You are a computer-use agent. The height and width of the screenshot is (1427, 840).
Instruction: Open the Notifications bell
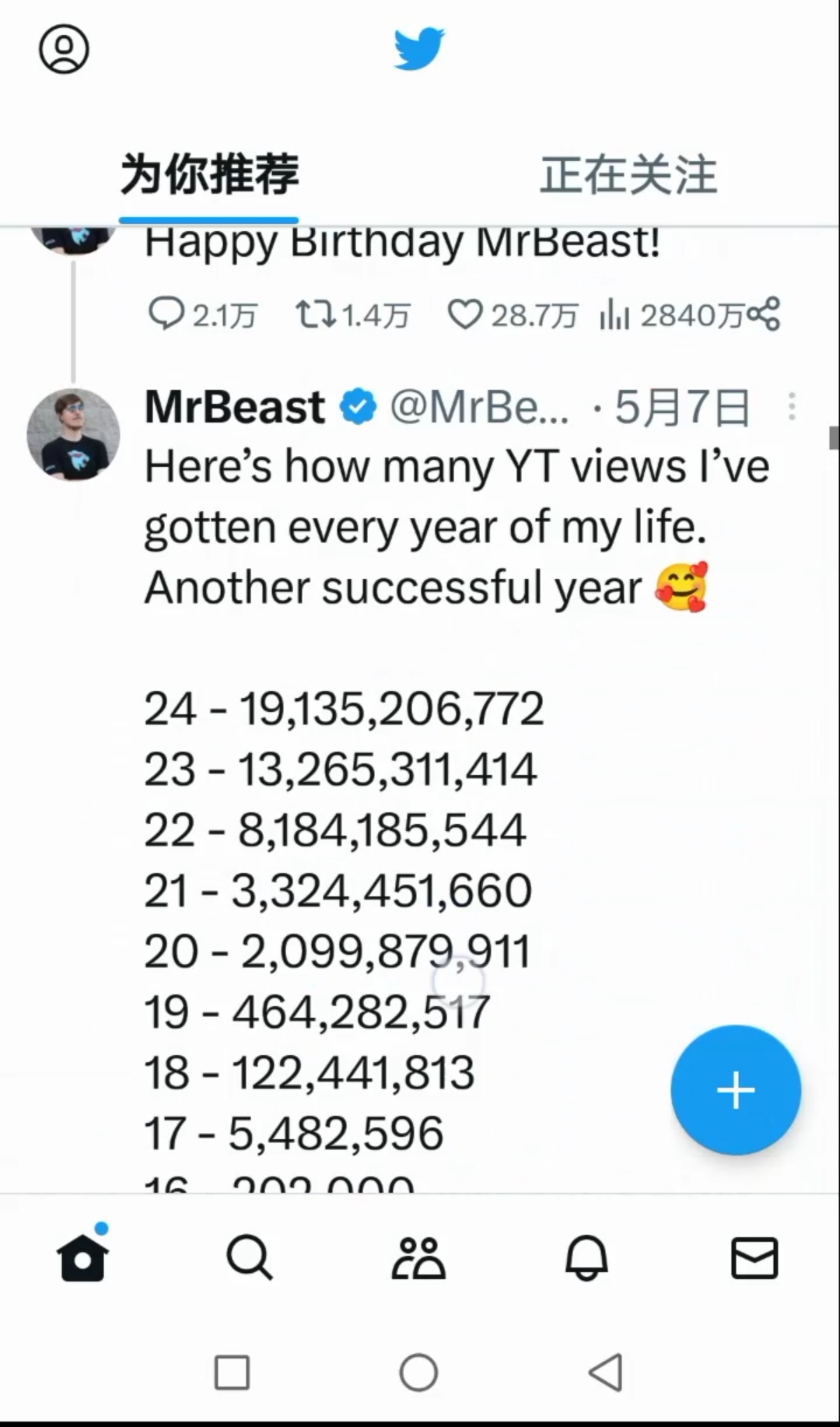(x=586, y=1257)
